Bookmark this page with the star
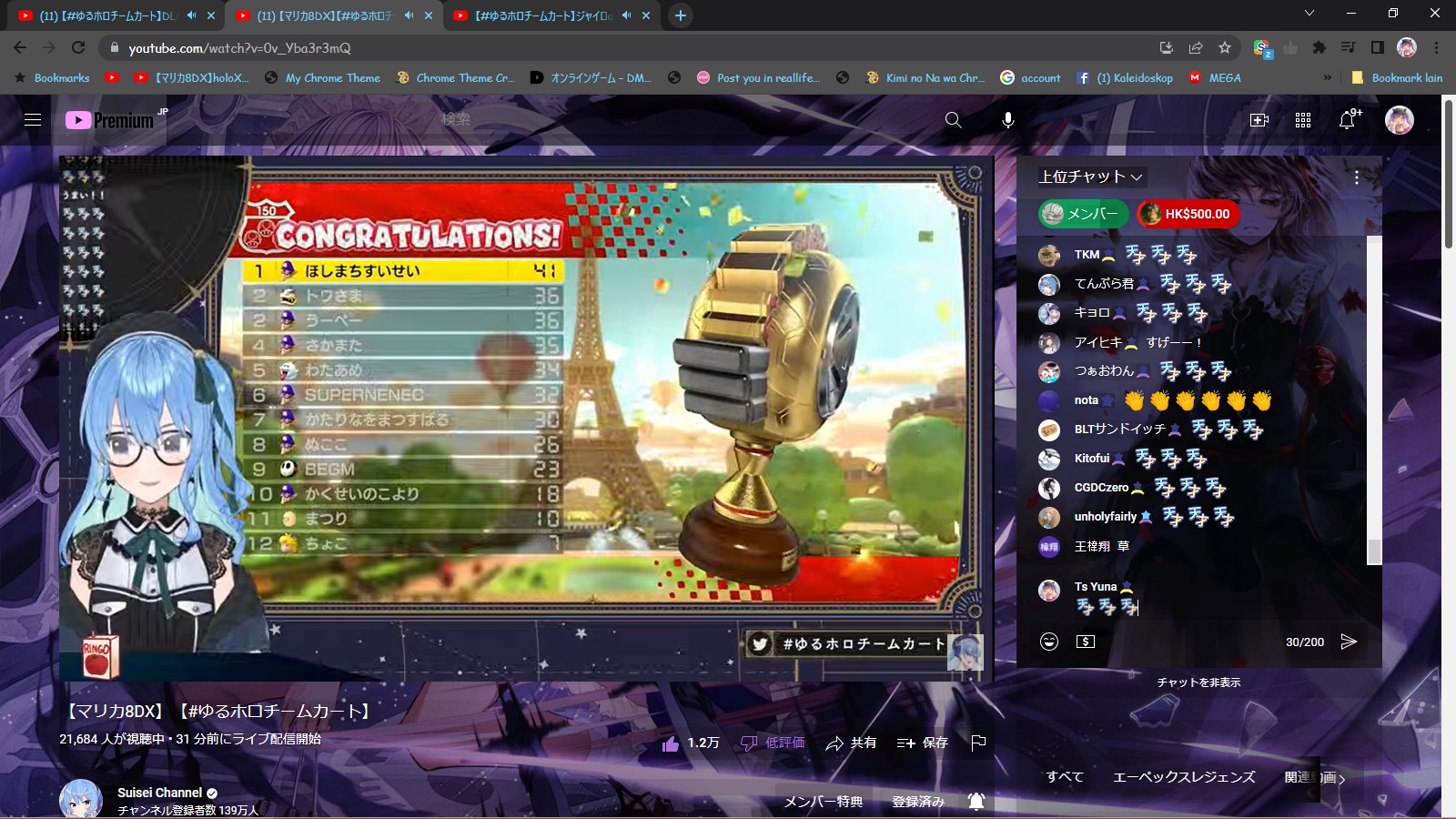Screen dimensions: 1456x819 pyautogui.click(x=1225, y=47)
